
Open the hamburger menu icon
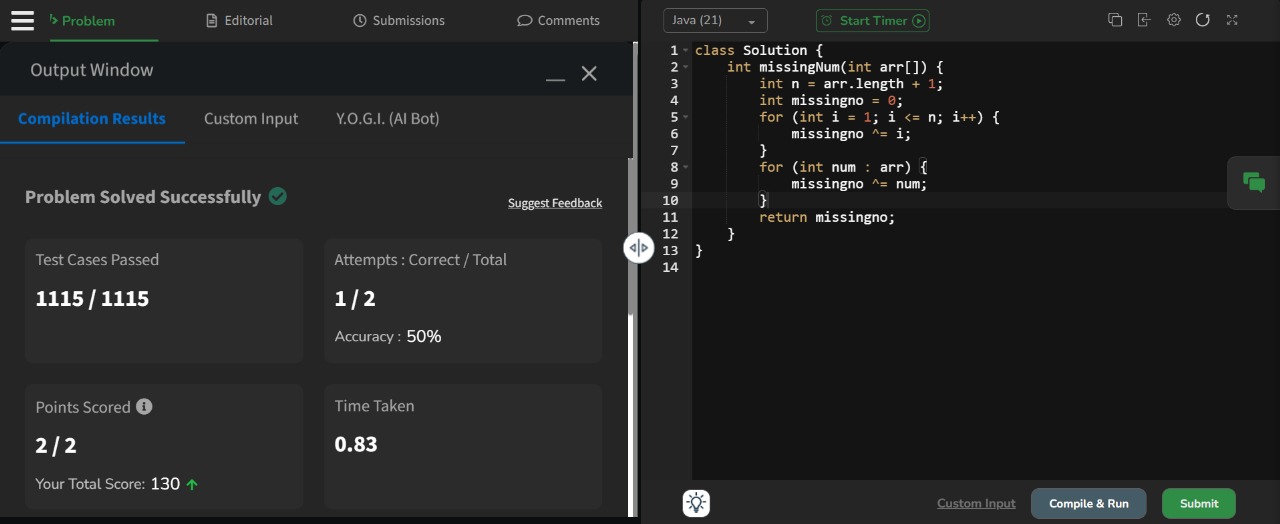pos(22,20)
